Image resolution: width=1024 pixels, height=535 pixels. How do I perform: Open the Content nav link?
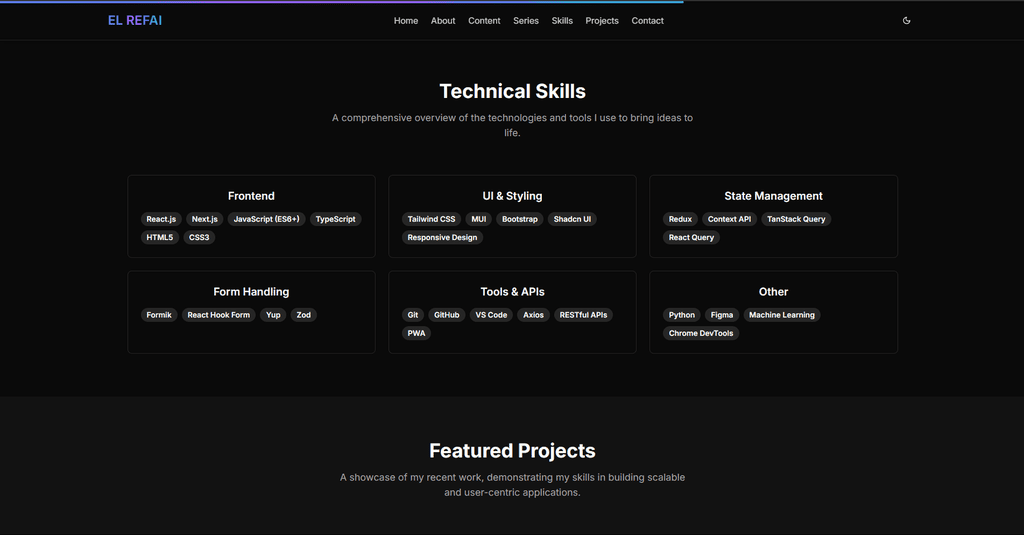[484, 21]
